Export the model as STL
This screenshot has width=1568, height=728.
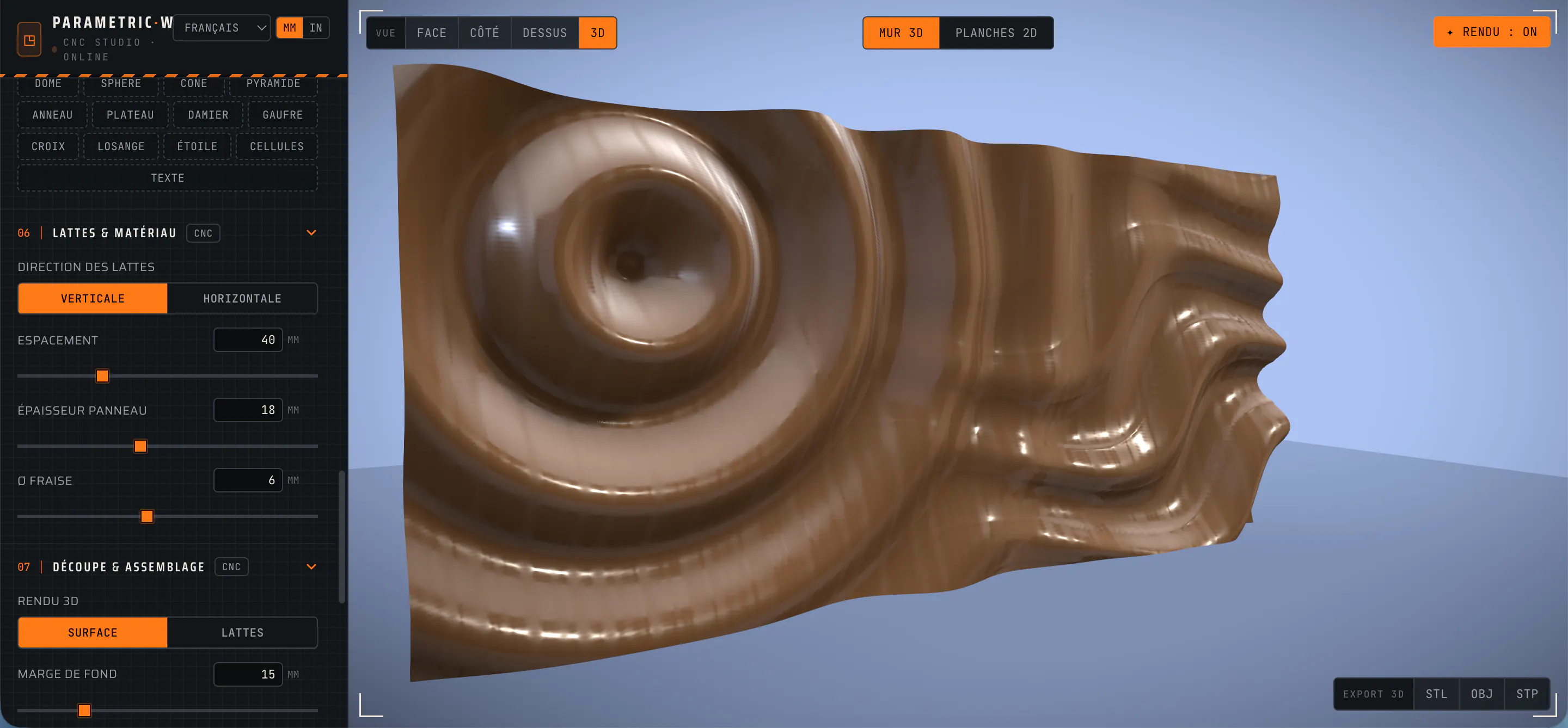point(1437,694)
